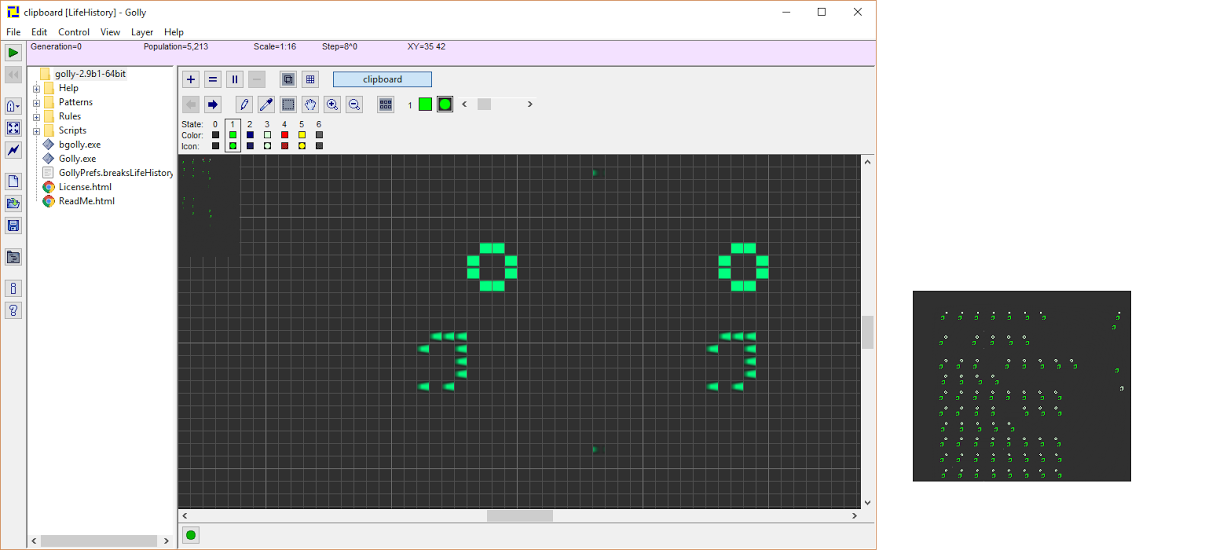Open License.html from the file tree
Viewport: 1205px width, 550px height.
click(x=85, y=187)
